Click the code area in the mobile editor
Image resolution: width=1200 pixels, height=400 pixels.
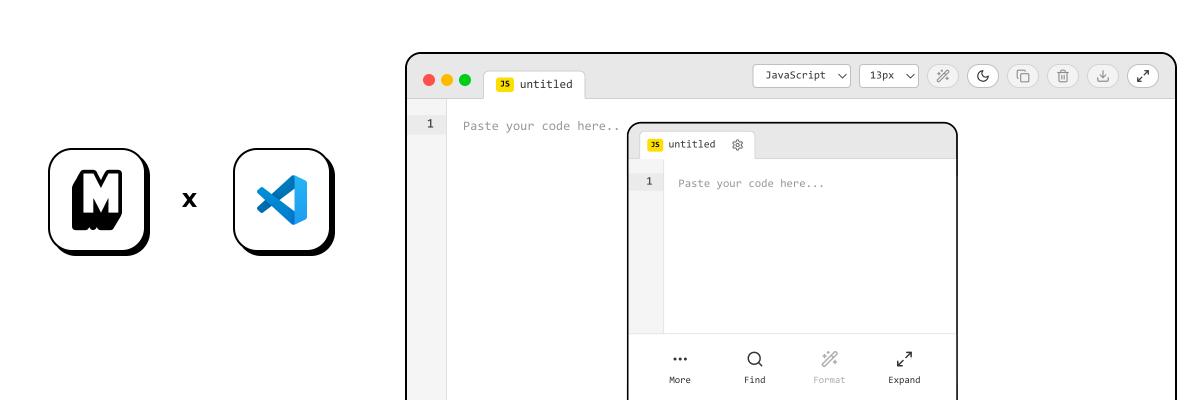(x=809, y=246)
